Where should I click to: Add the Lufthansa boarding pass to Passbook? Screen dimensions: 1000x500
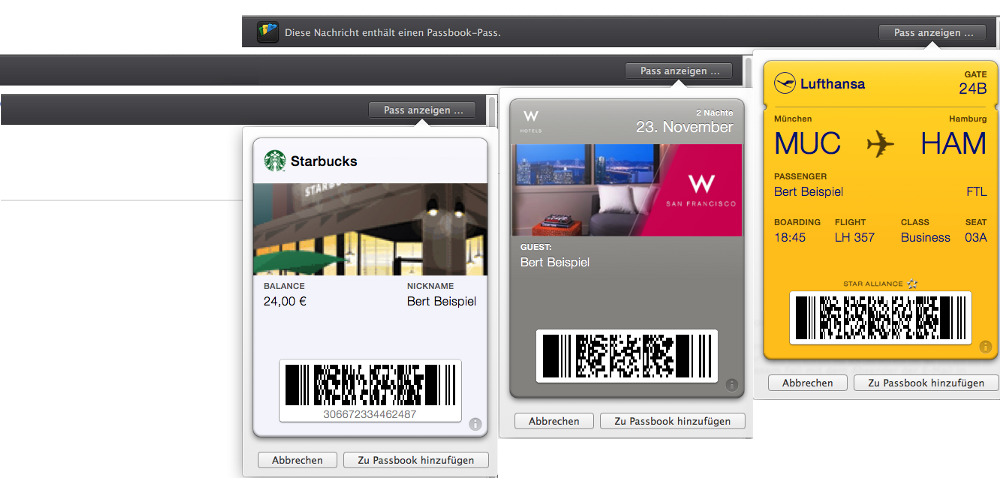tap(927, 383)
